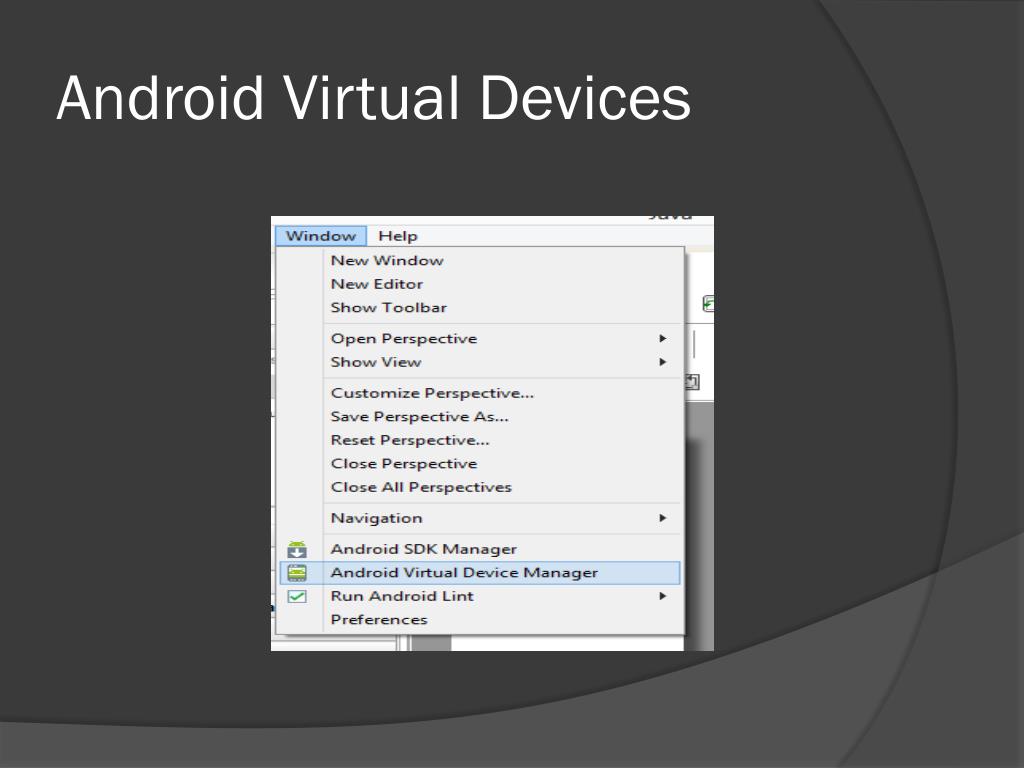Choose Close All Perspectives
Viewport: 1024px width, 768px height.
[481, 487]
